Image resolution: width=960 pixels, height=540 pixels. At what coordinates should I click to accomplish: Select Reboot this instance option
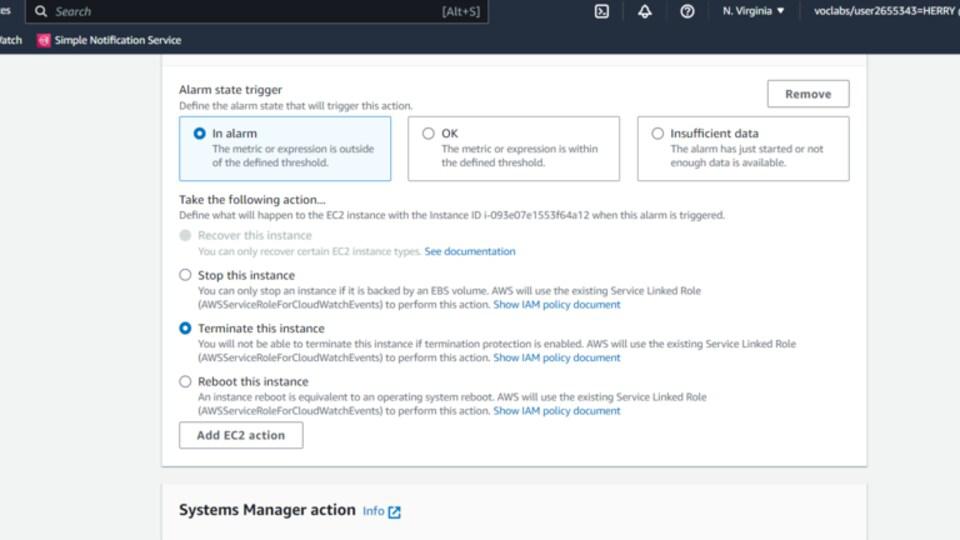click(185, 381)
